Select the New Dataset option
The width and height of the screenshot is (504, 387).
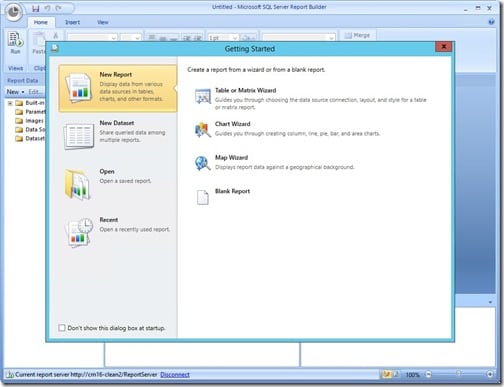pos(117,135)
